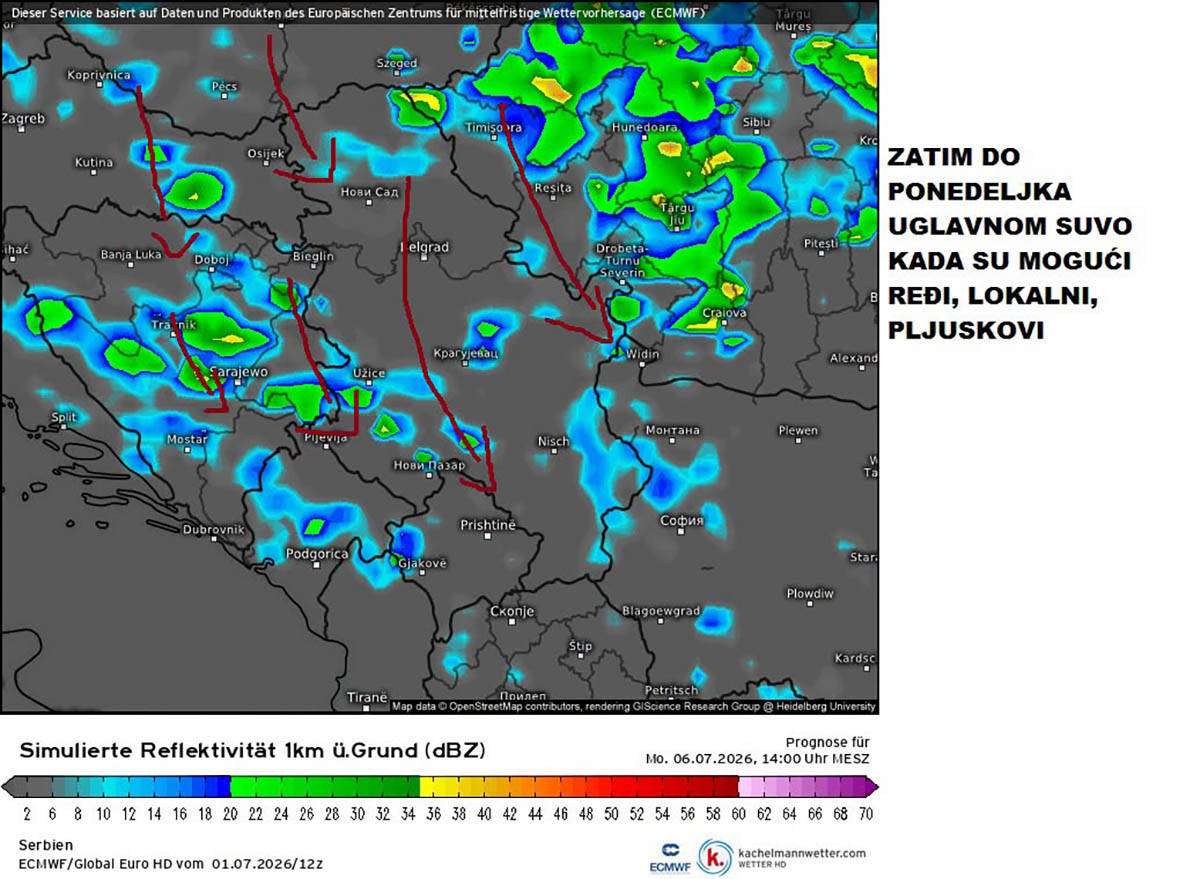Click the Craiova city label

[x=725, y=313]
